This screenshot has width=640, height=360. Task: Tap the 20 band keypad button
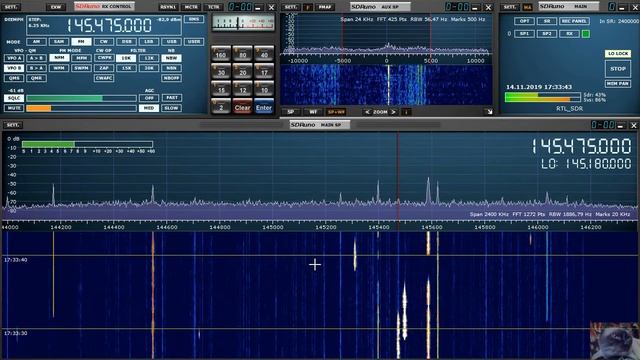242,71
